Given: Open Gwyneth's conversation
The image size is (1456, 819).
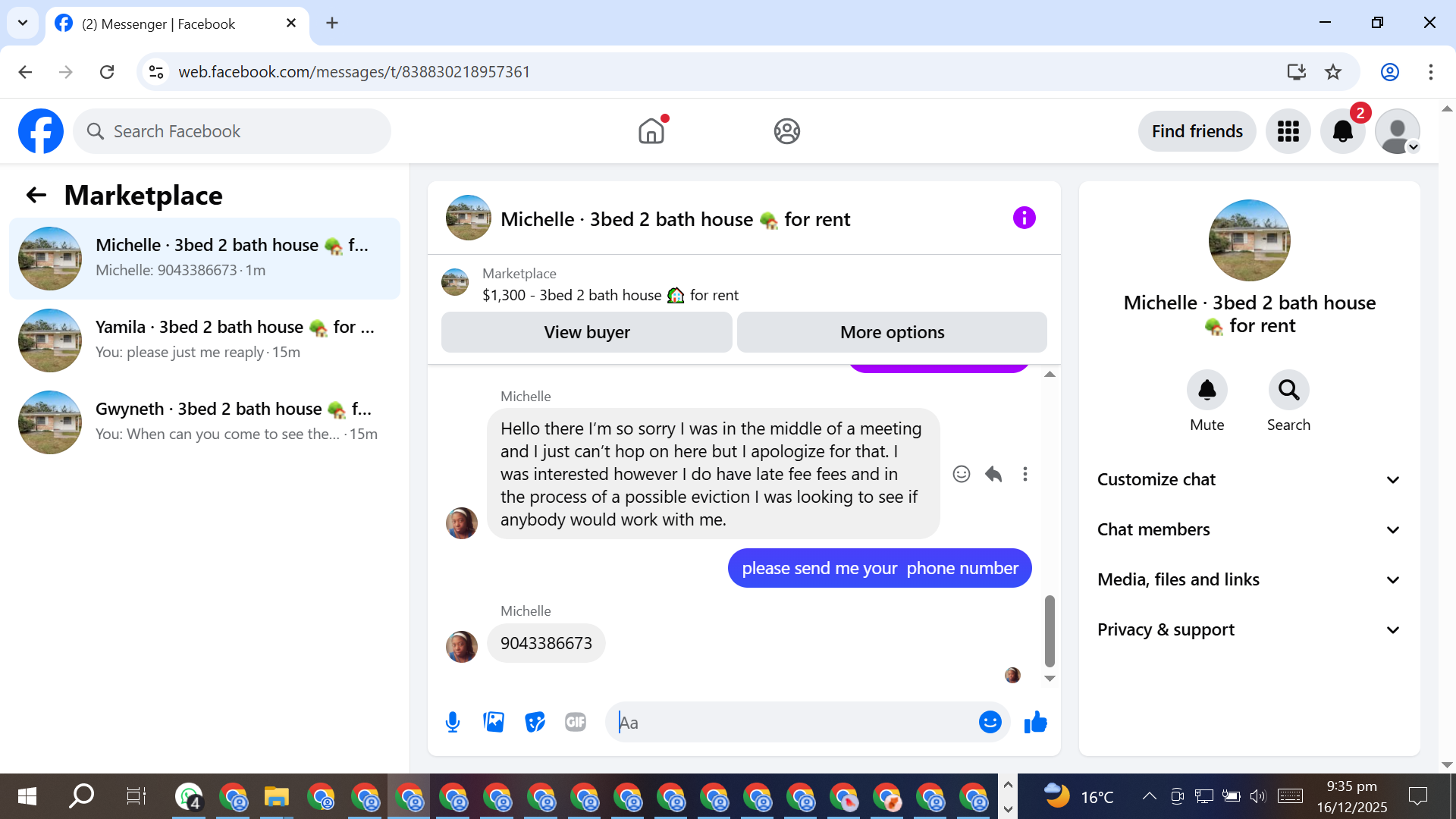Looking at the screenshot, I should 205,422.
